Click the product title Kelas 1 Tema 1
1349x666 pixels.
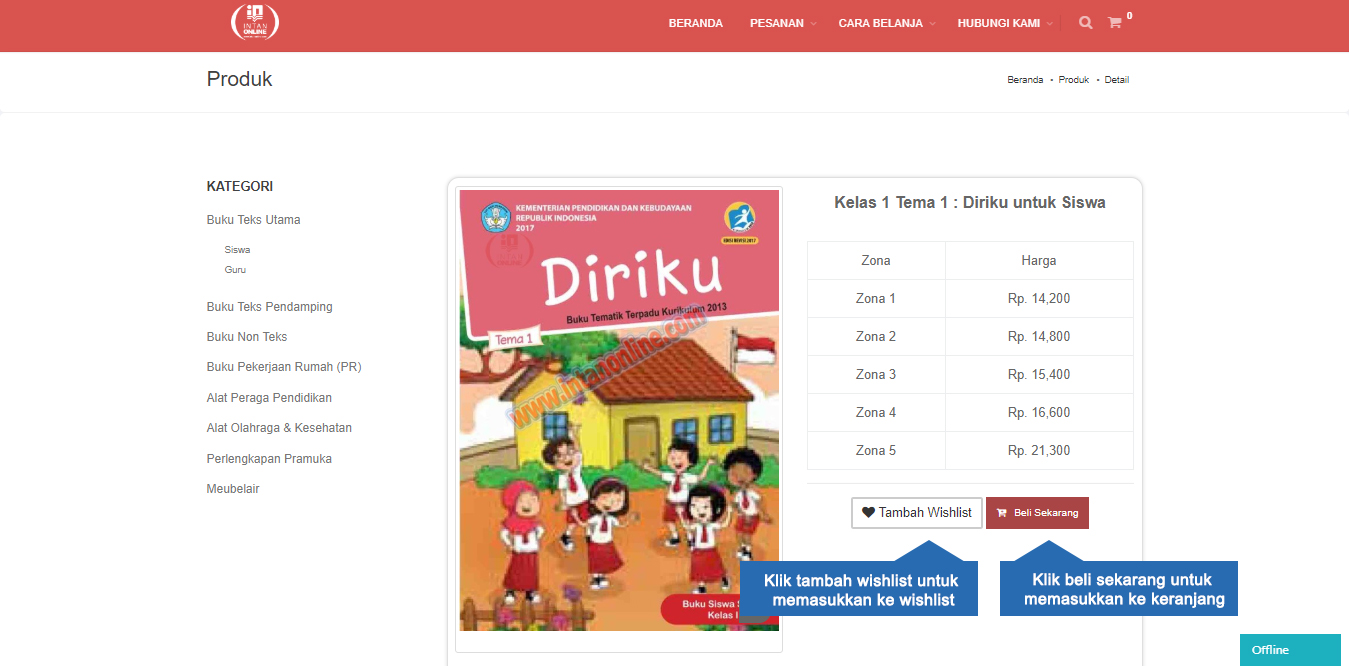pos(970,202)
